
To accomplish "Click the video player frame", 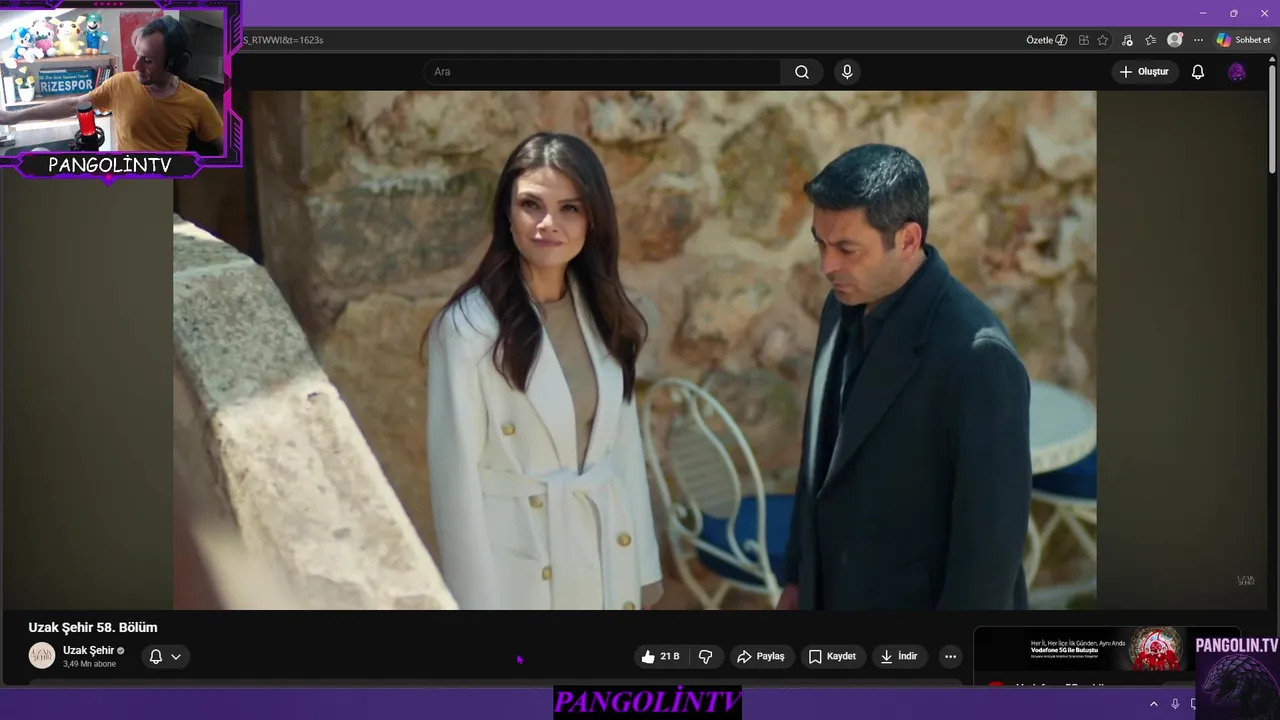I will pos(635,350).
